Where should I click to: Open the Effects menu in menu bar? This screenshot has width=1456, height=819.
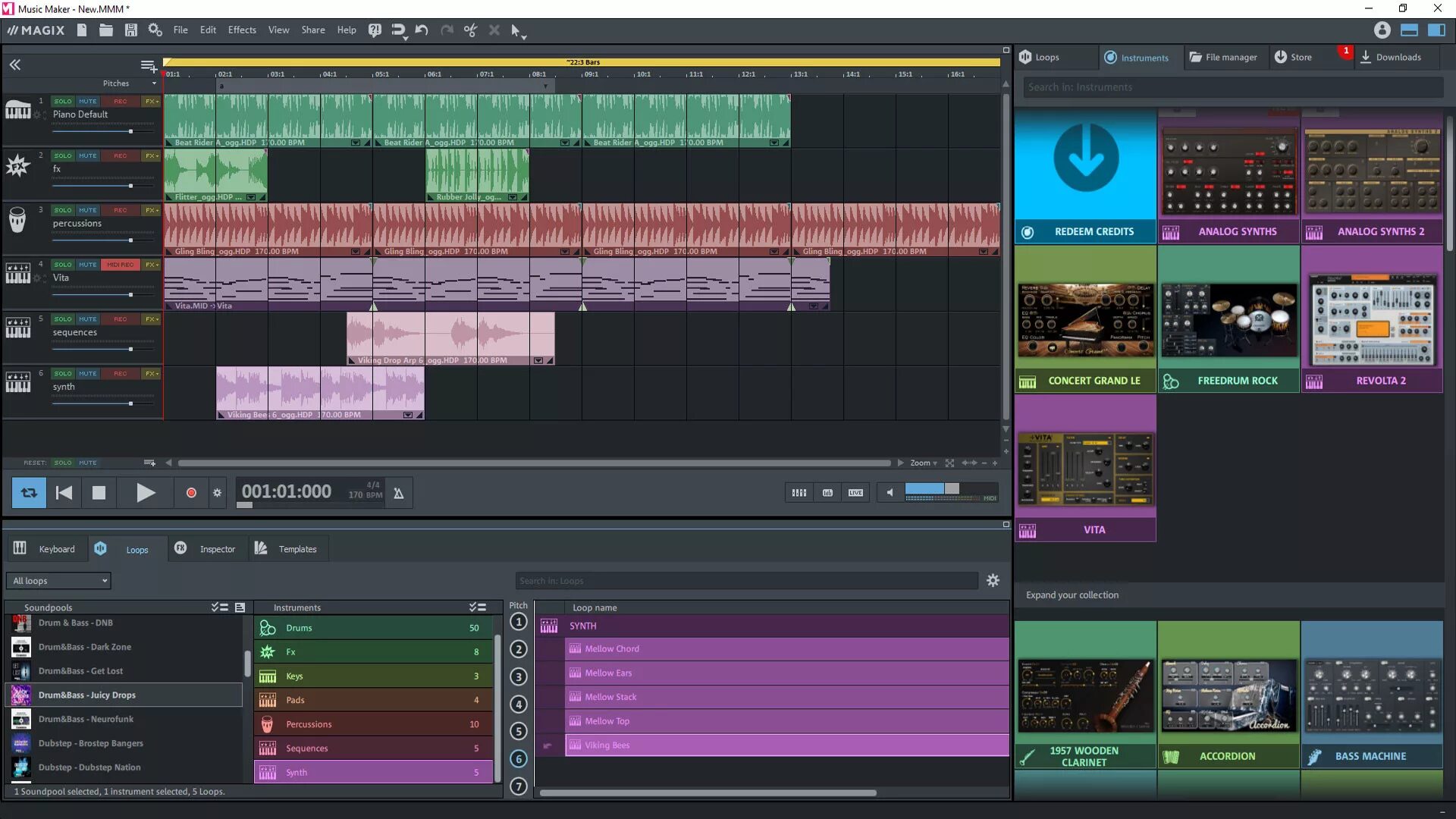pyautogui.click(x=241, y=30)
